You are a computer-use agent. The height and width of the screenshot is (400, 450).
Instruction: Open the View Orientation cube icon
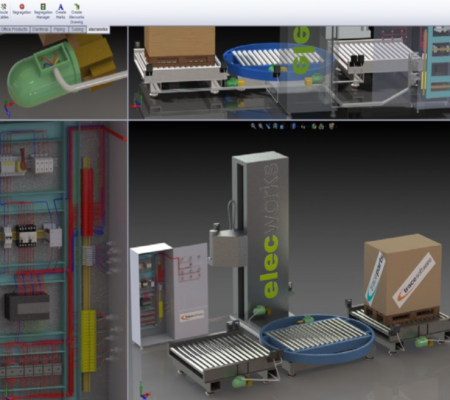282,126
